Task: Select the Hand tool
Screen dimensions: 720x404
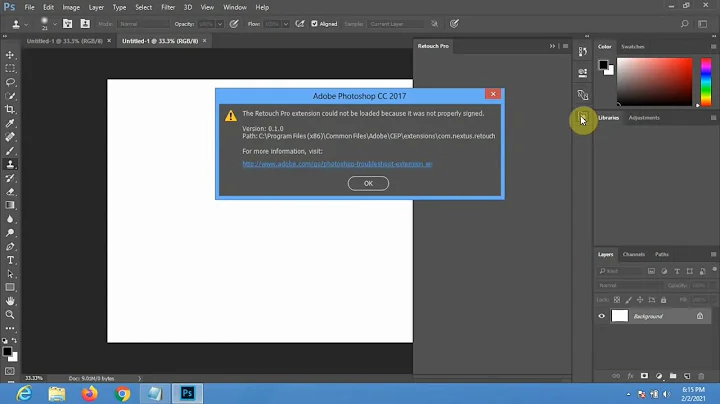Action: click(x=10, y=301)
